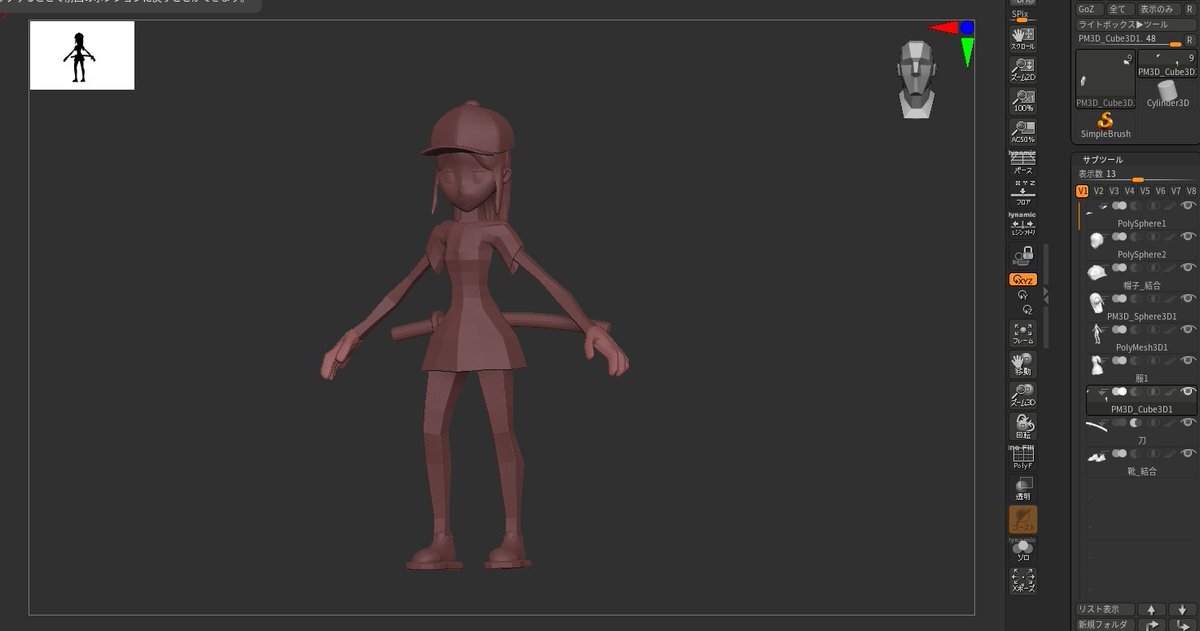Select the large PM3D_Cube3D tool thumbnail
Viewport: 1200px width, 631px height.
coord(1105,79)
